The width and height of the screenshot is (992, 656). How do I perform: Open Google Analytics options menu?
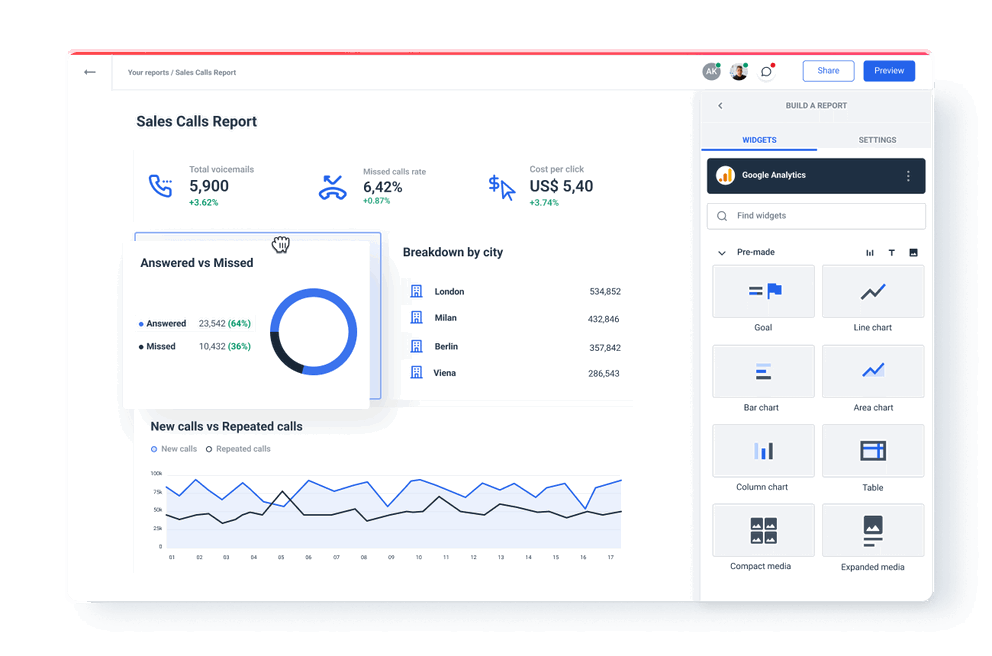909,175
